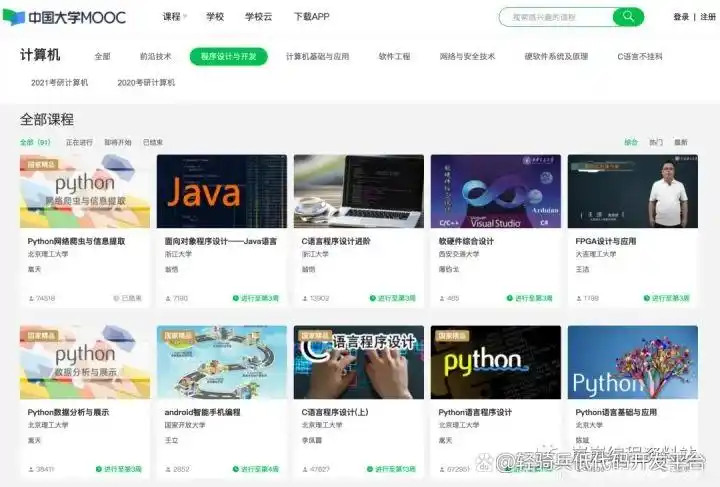Viewport: 720px width, 487px height.
Task: Click the green search magnifier button
Action: tap(628, 17)
